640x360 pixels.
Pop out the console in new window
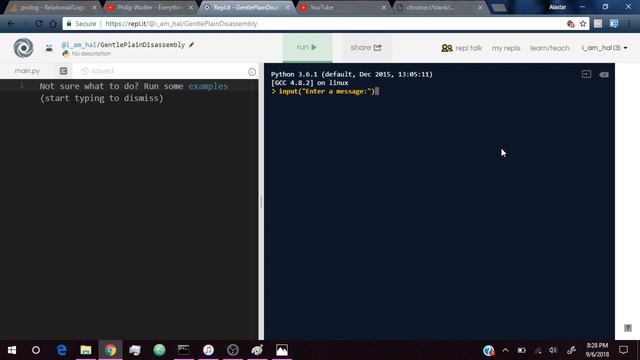(x=586, y=74)
